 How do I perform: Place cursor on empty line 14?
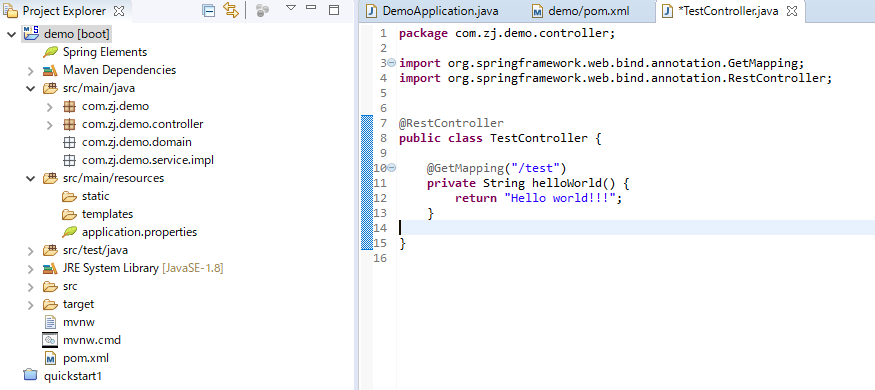[x=637, y=228]
